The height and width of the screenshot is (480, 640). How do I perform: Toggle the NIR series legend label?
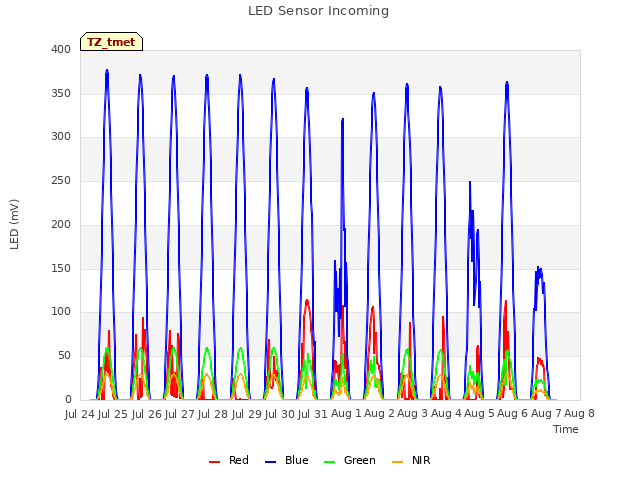click(x=421, y=460)
